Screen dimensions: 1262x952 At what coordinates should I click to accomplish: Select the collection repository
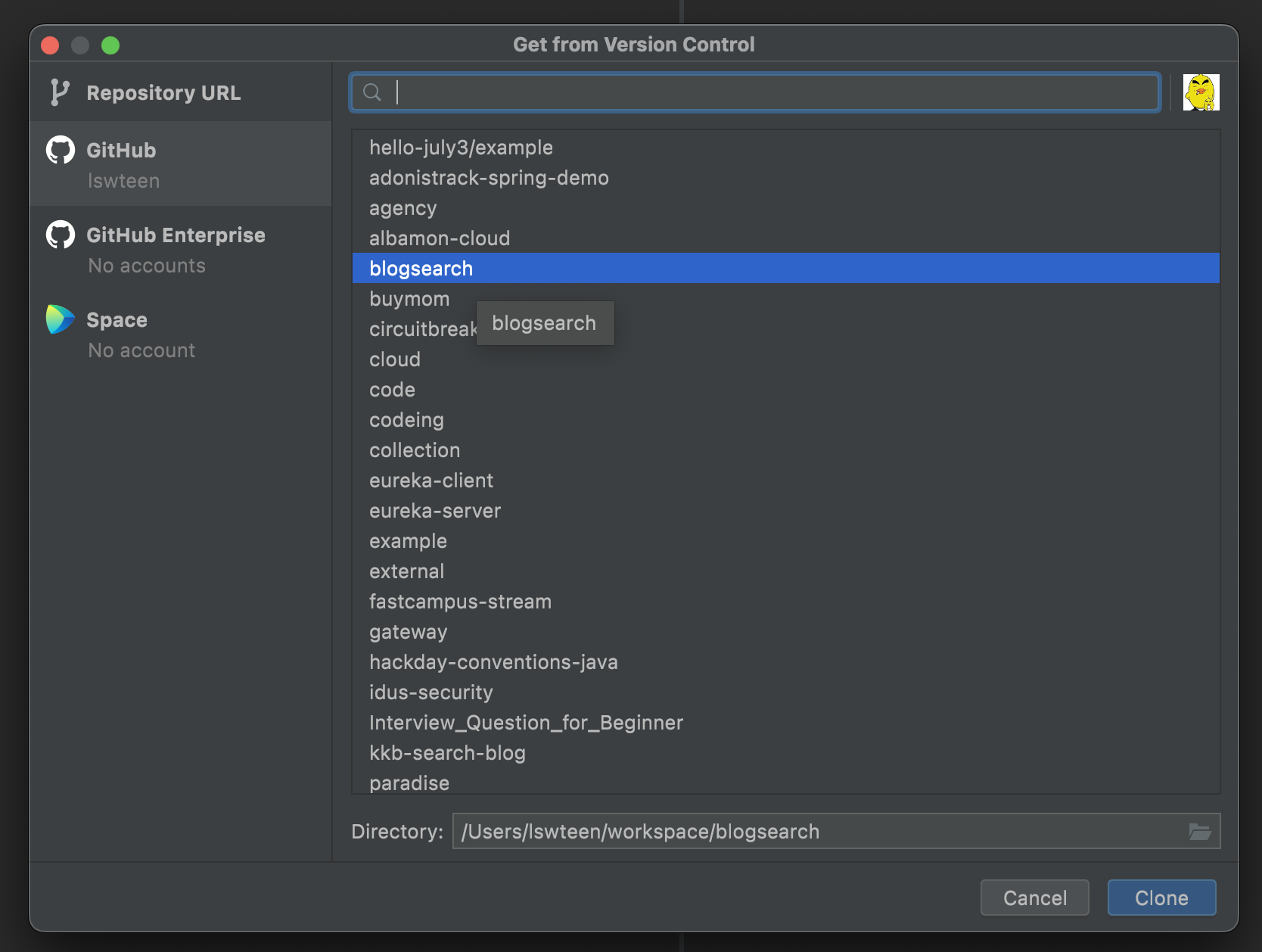click(785, 450)
